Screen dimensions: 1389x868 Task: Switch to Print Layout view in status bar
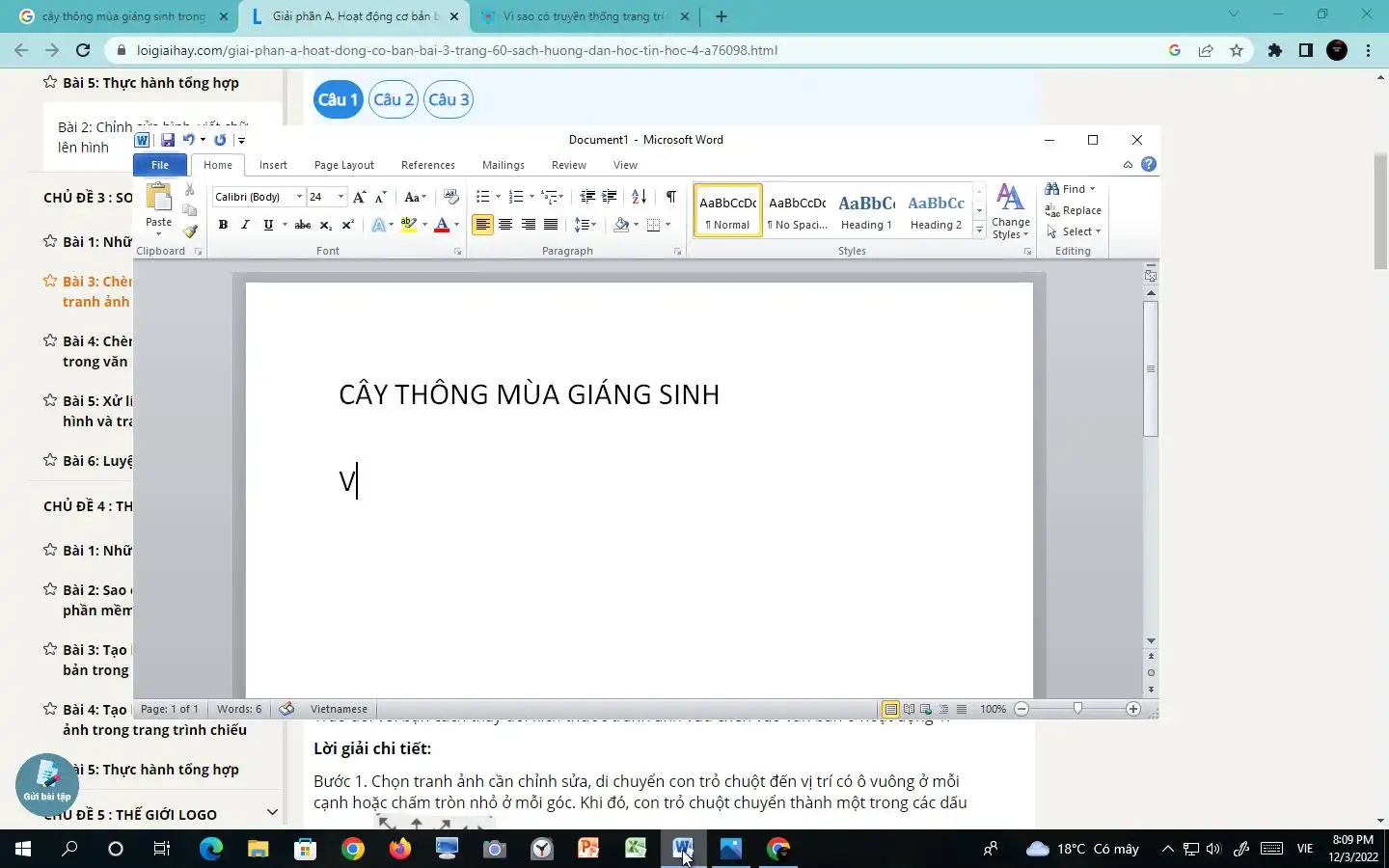click(x=891, y=709)
